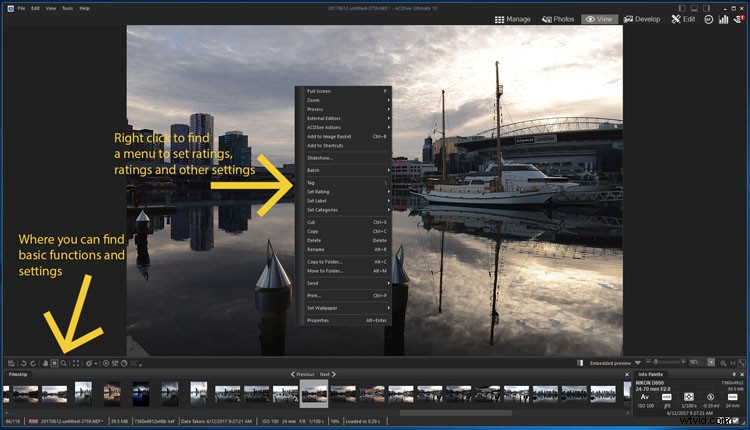
Task: Select the Filmstrip tab
Action: (18, 374)
